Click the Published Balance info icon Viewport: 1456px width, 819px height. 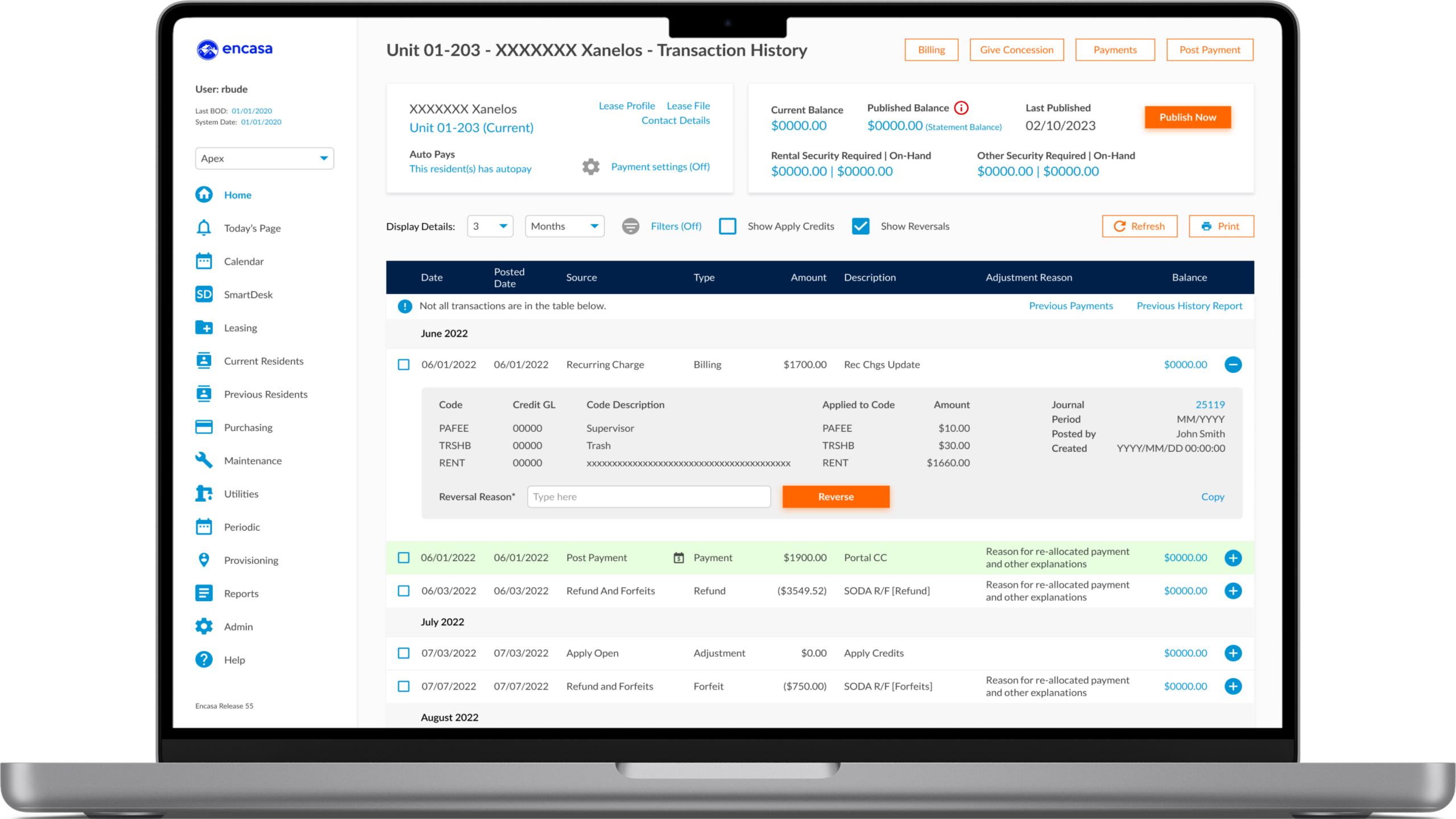pos(961,108)
